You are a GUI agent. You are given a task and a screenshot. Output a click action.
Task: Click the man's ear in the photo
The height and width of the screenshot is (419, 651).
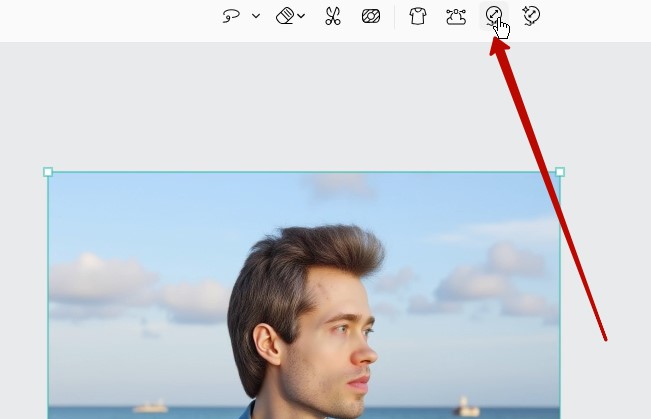[267, 343]
